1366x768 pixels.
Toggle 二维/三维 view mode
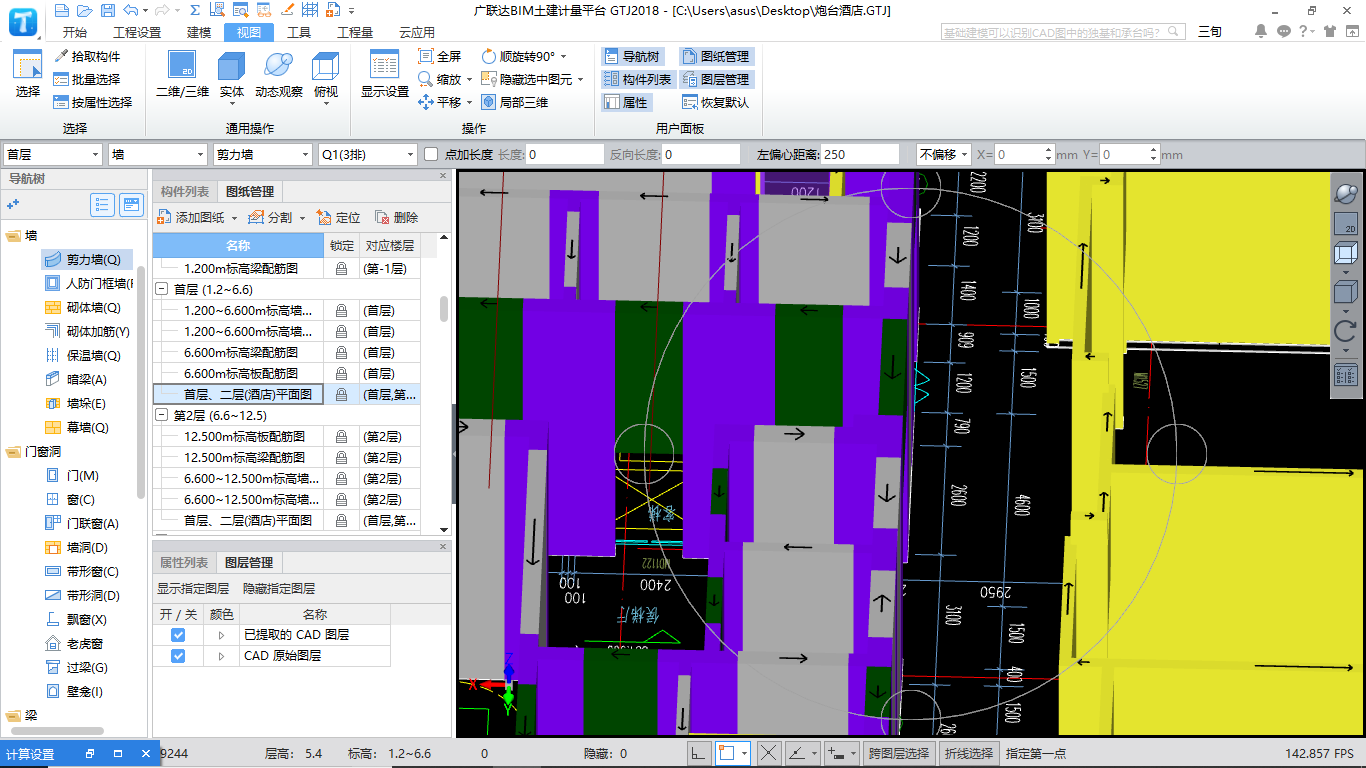click(x=182, y=74)
